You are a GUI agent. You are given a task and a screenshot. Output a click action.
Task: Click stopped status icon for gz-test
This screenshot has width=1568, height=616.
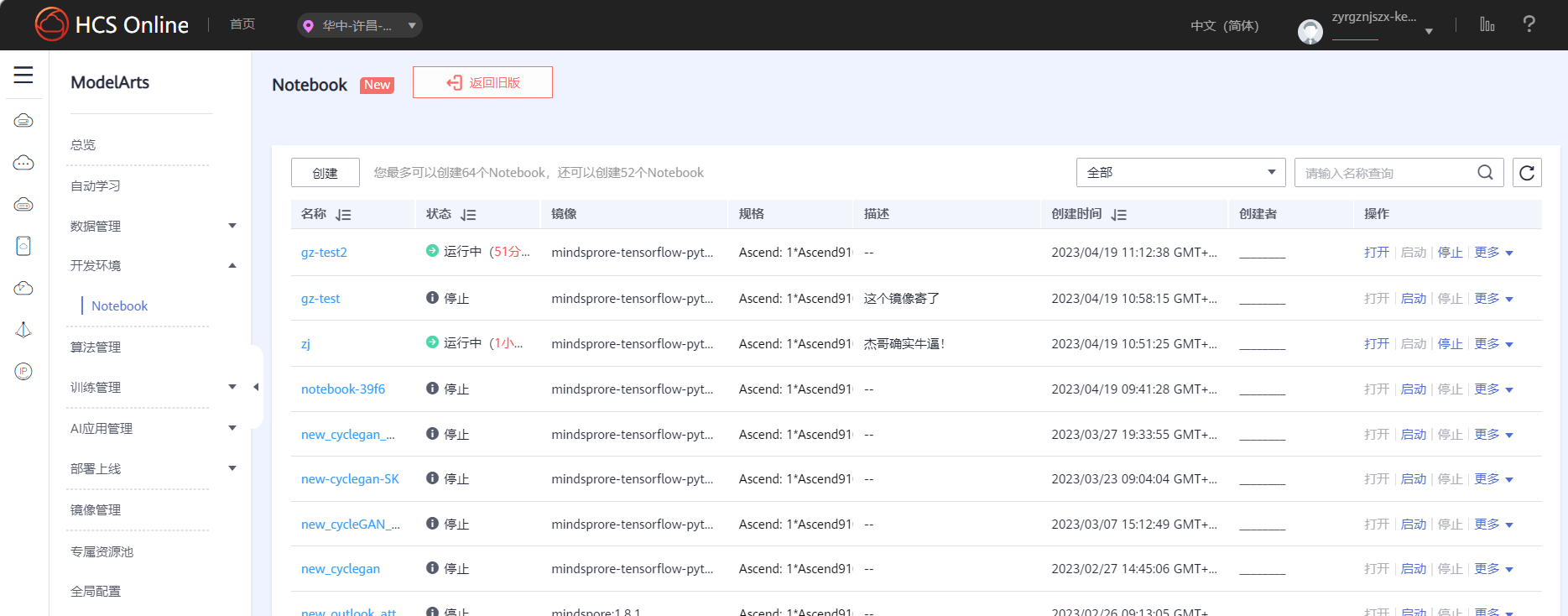click(432, 298)
